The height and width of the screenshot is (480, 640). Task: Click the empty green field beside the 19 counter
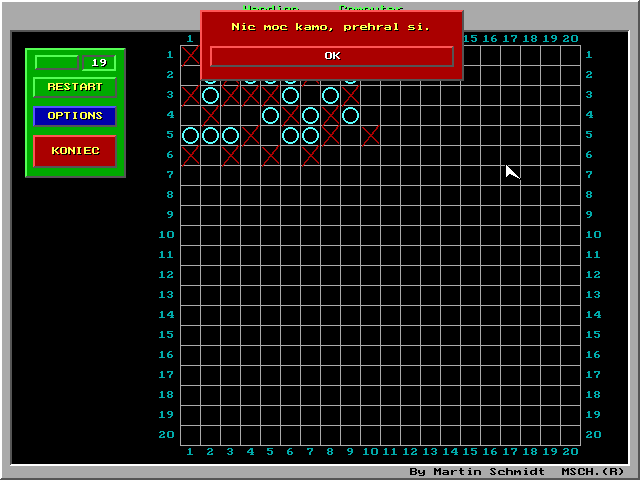click(x=57, y=63)
